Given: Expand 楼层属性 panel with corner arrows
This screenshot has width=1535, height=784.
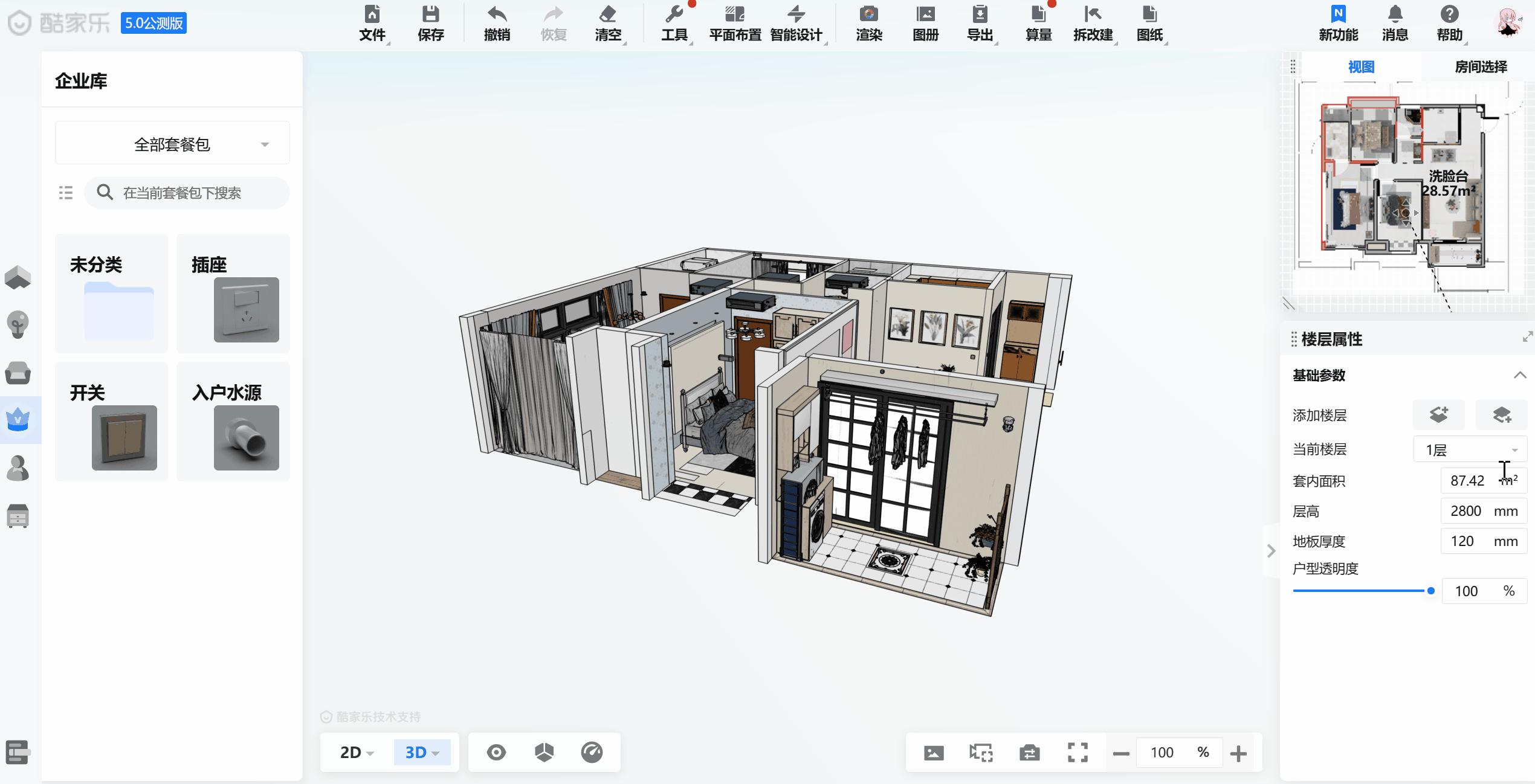Looking at the screenshot, I should point(1527,337).
